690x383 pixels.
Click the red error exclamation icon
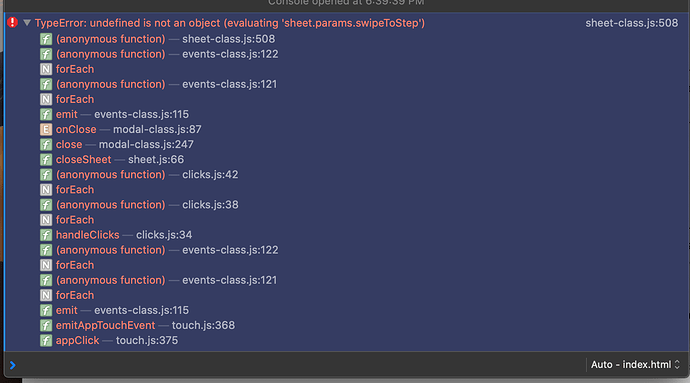[12, 22]
